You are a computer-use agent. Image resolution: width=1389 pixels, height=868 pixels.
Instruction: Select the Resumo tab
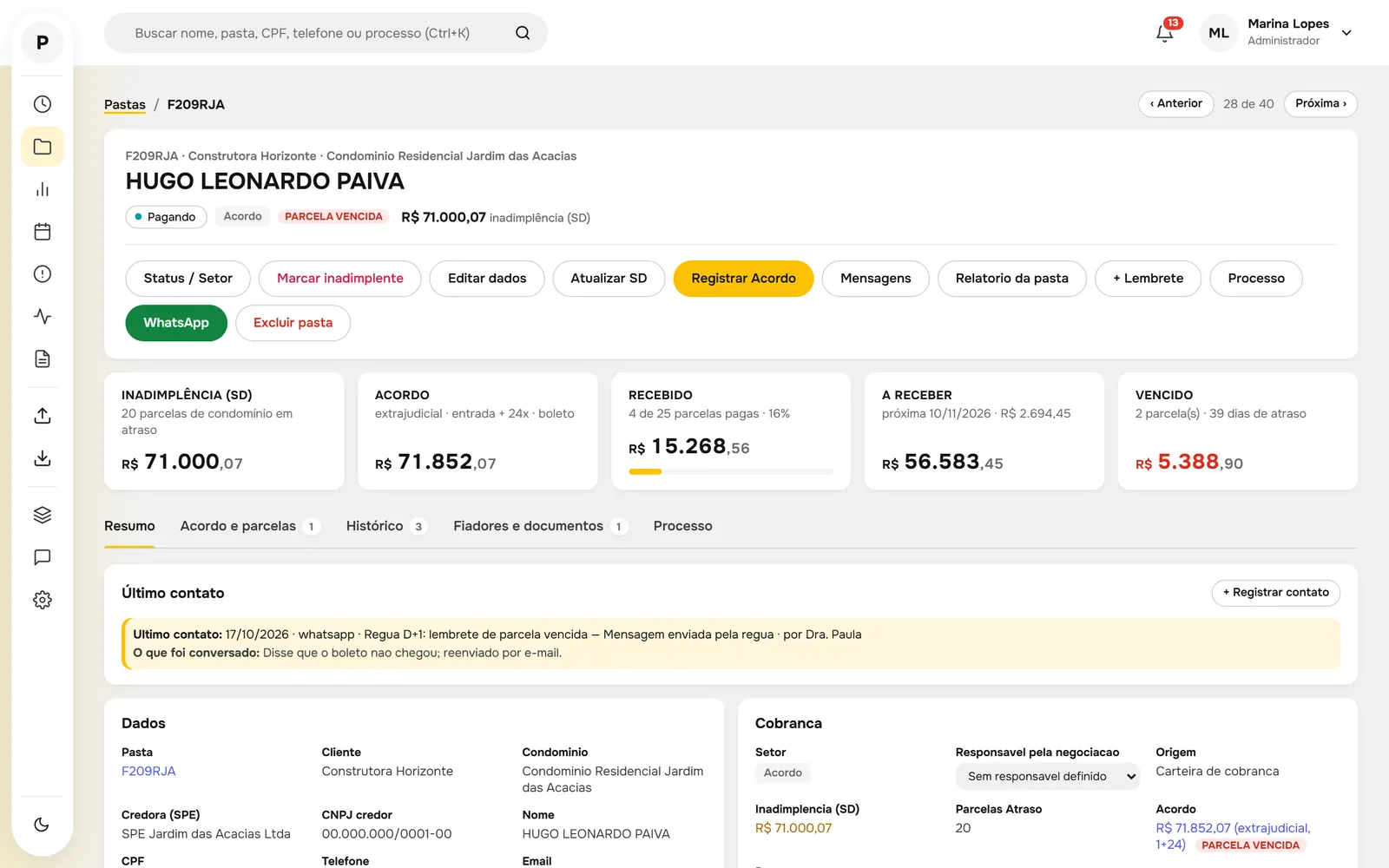[x=129, y=526]
